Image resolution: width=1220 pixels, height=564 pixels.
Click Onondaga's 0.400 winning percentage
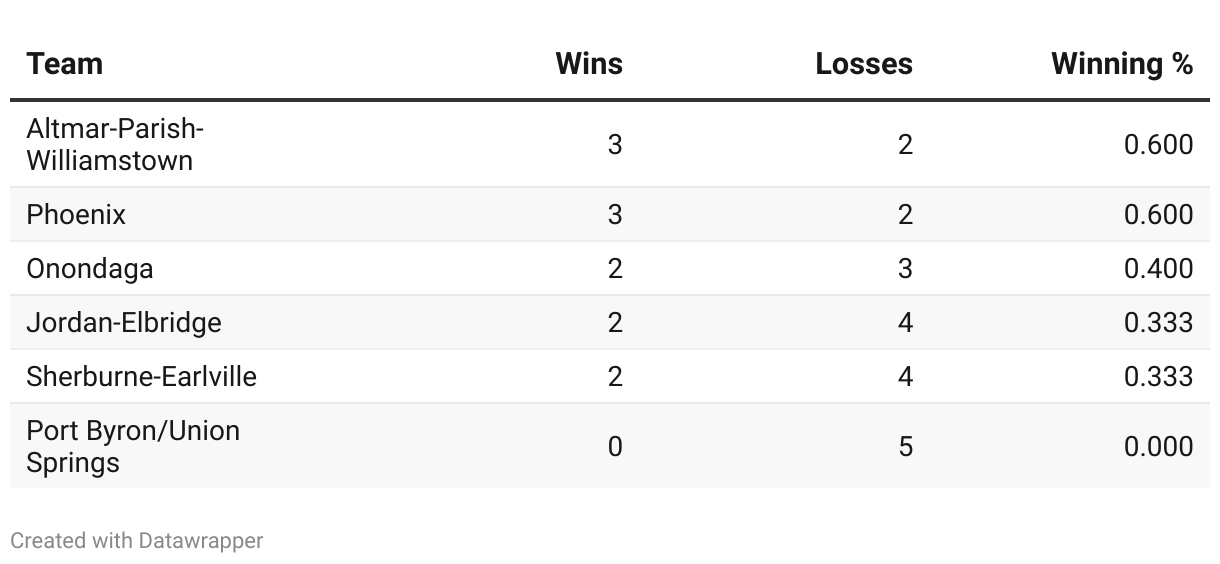click(1158, 269)
